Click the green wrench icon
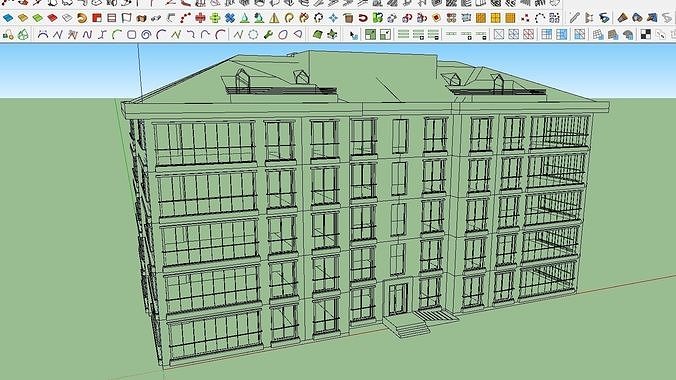This screenshot has height=380, width=676. (268, 35)
